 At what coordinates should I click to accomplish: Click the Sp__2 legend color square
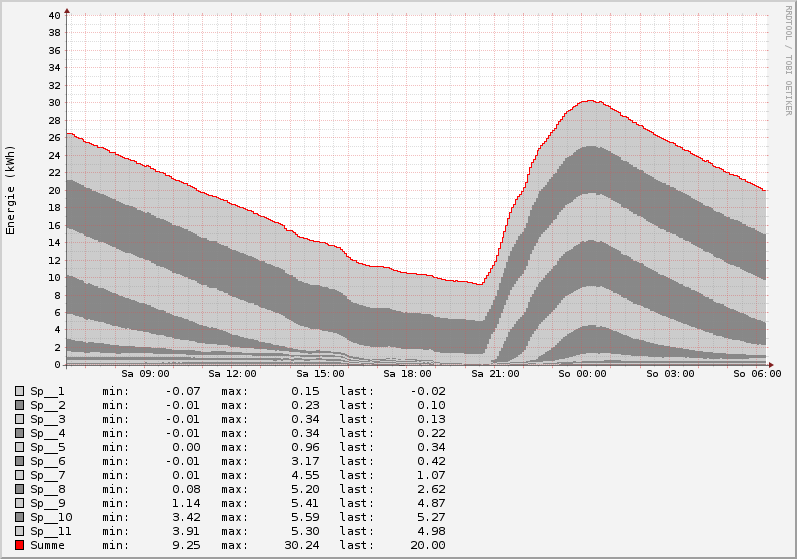tap(19, 405)
